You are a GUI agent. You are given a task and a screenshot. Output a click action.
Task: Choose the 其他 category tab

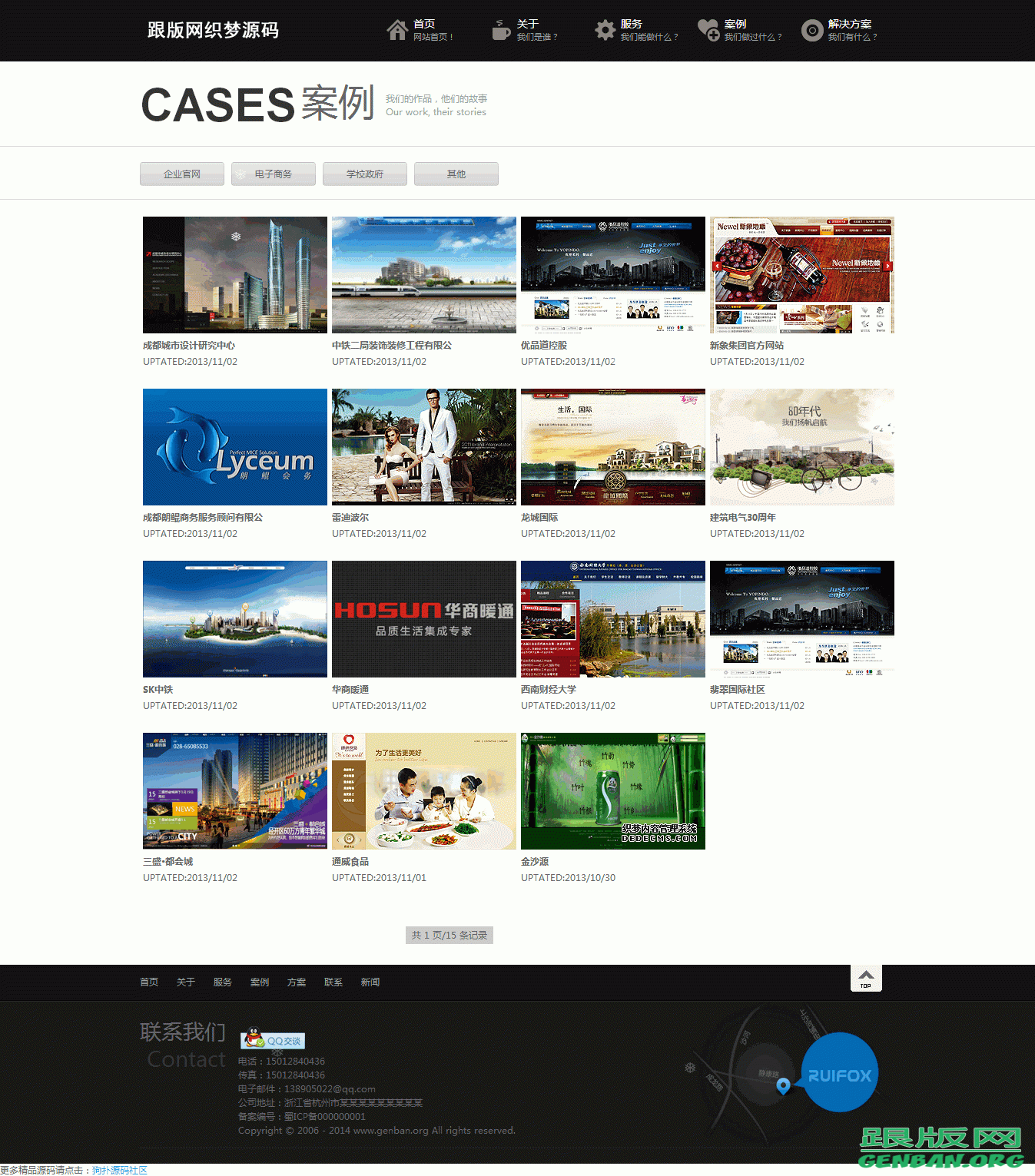point(456,174)
